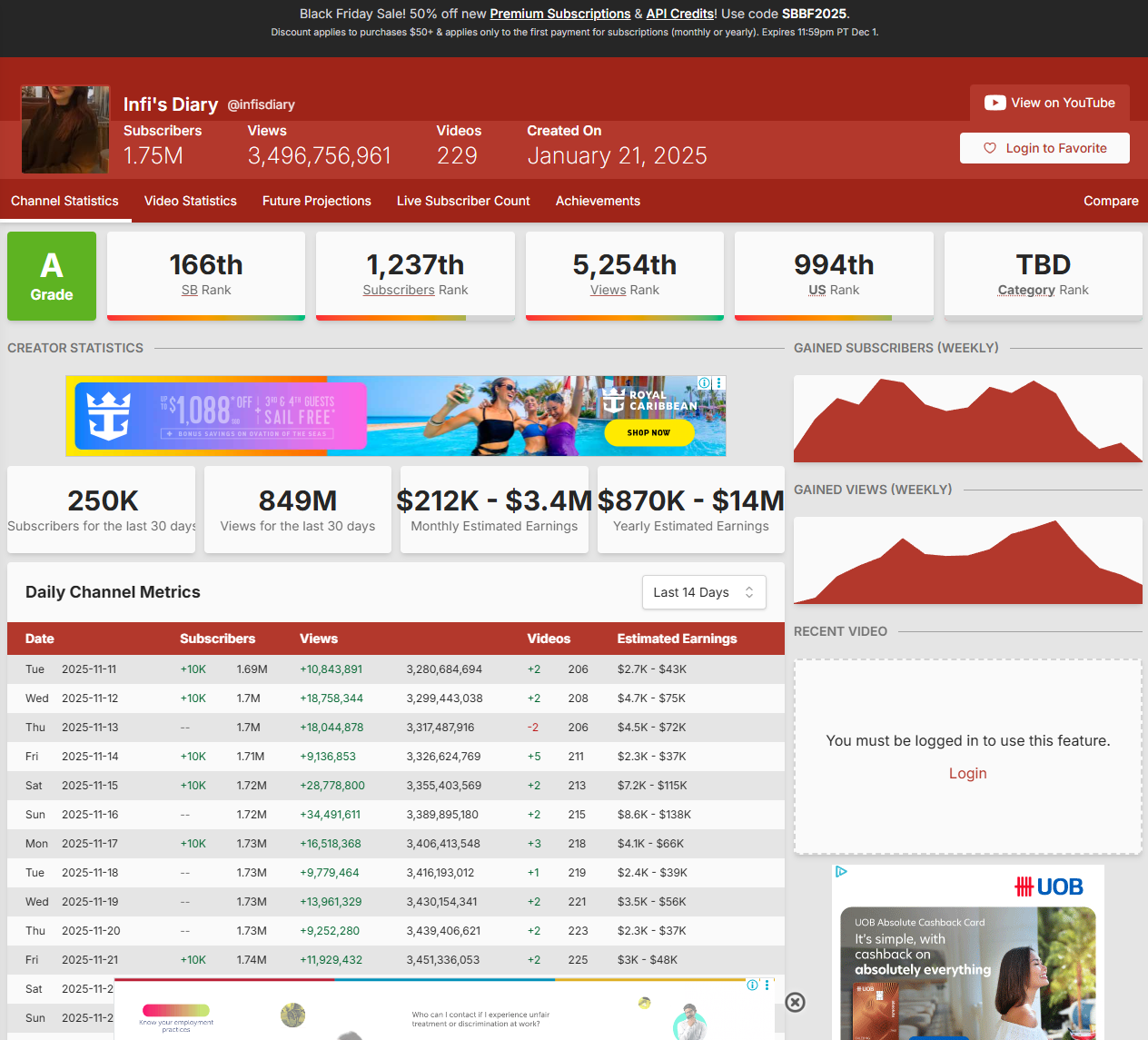Click the ad info icon on Royal Caribbean banner

pos(704,383)
